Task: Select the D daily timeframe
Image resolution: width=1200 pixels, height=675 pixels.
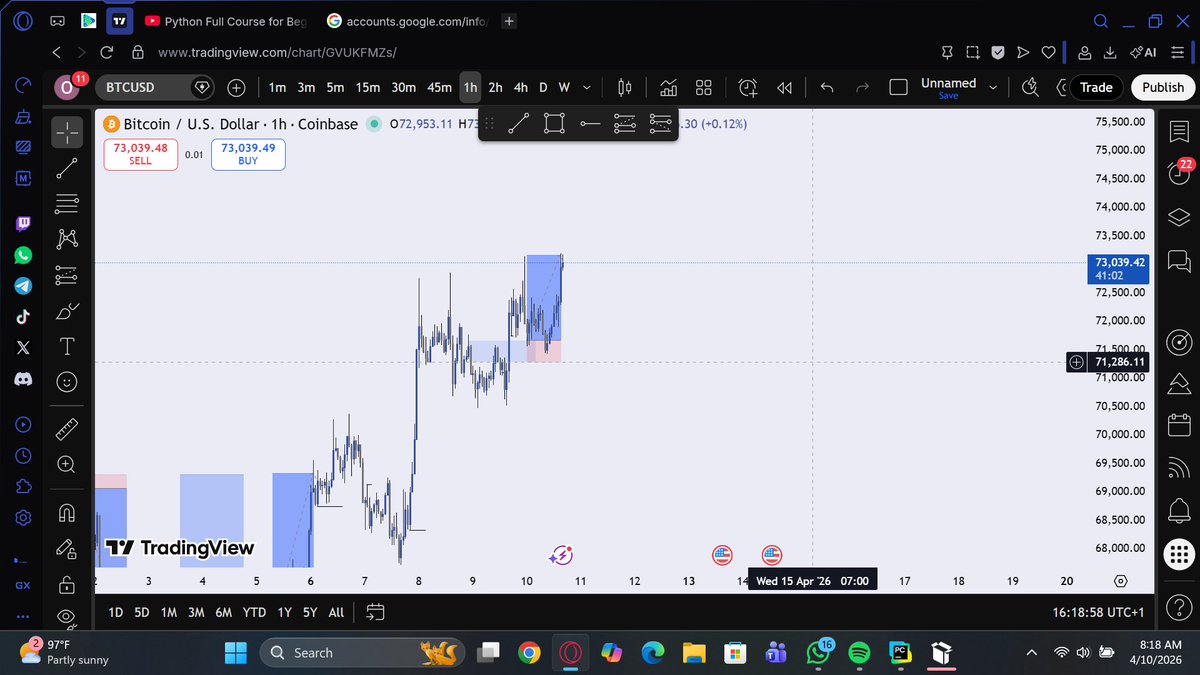Action: tap(543, 88)
